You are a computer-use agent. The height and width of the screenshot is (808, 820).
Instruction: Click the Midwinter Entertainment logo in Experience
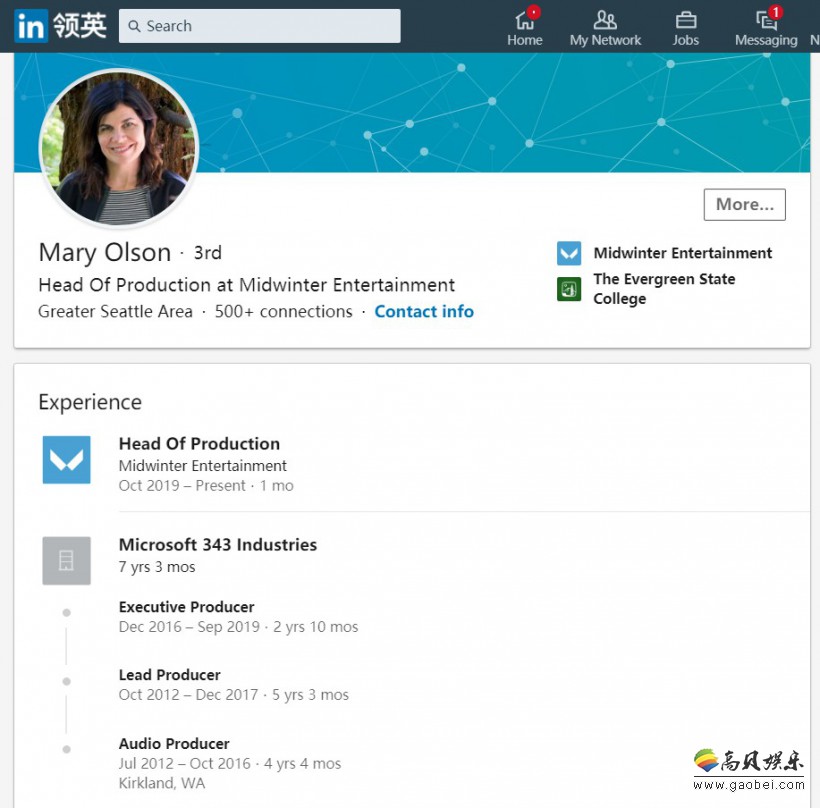click(66, 460)
